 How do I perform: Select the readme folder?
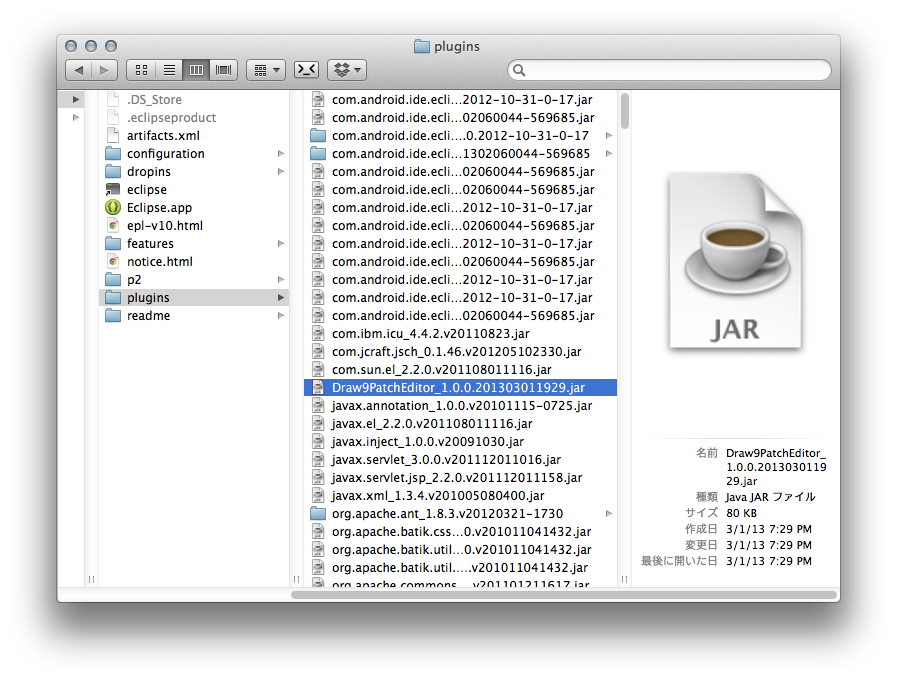click(x=148, y=316)
